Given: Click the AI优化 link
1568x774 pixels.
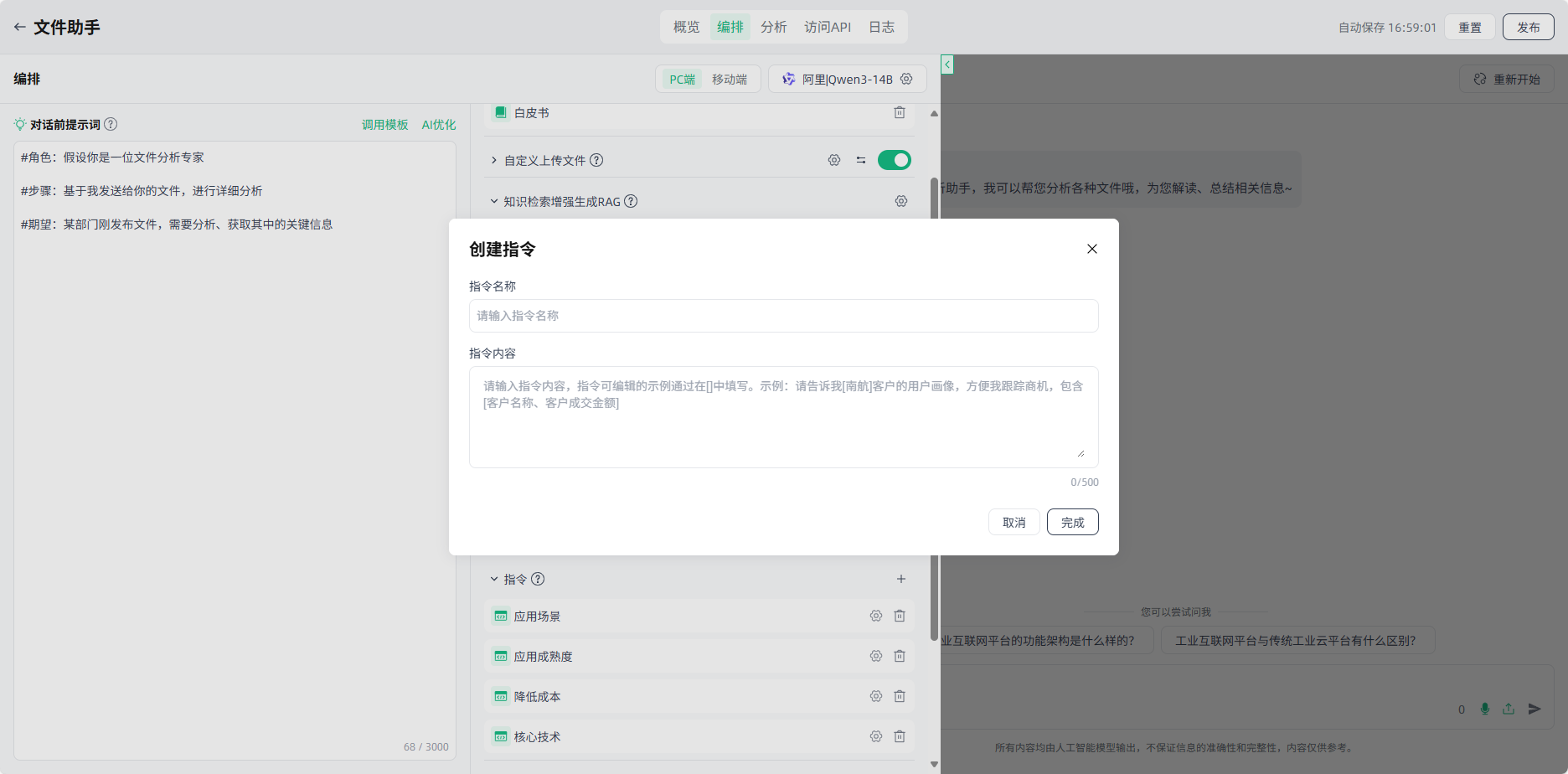Looking at the screenshot, I should pyautogui.click(x=438, y=124).
